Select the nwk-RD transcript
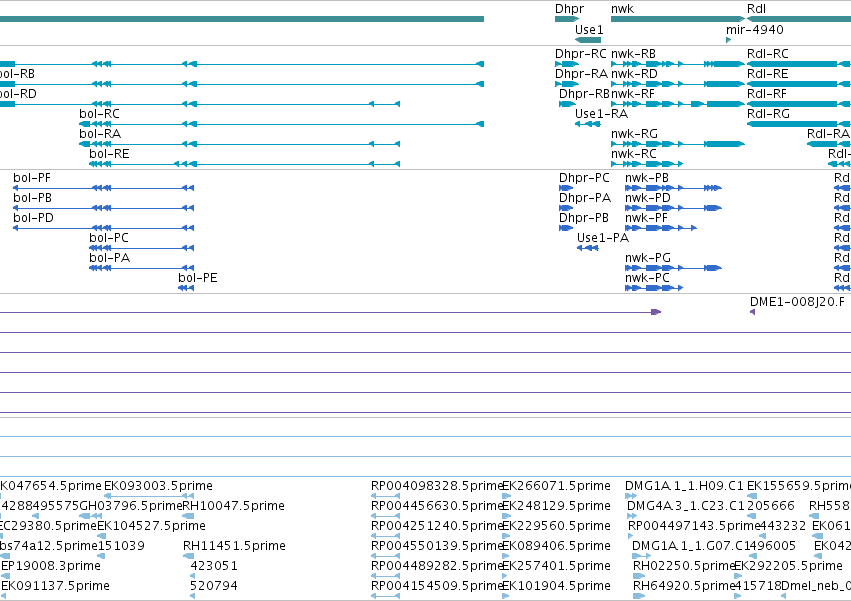Viewport: 851px width, 601px height. point(678,84)
